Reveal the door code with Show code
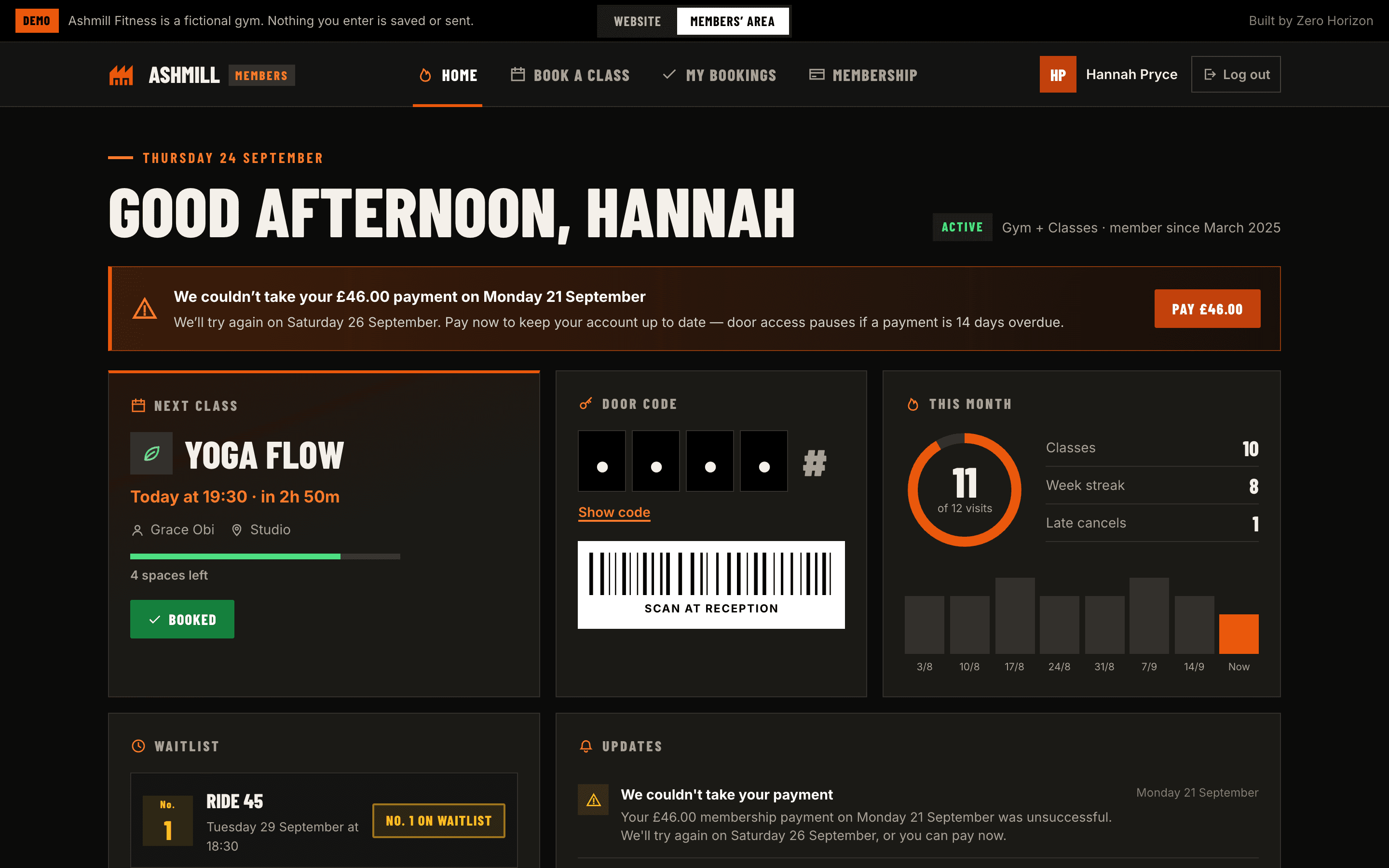Screen dimensions: 1389x868 click(x=614, y=512)
